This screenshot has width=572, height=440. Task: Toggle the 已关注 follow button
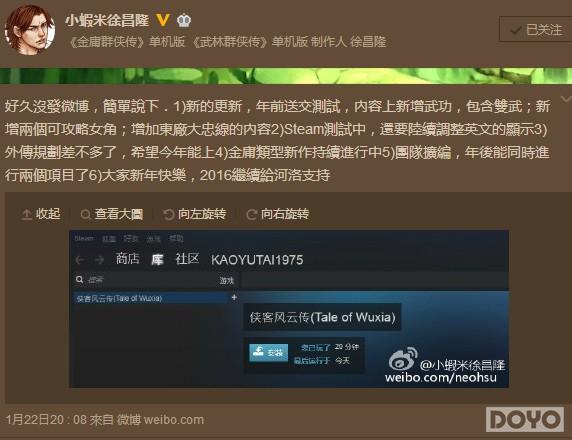click(x=536, y=29)
